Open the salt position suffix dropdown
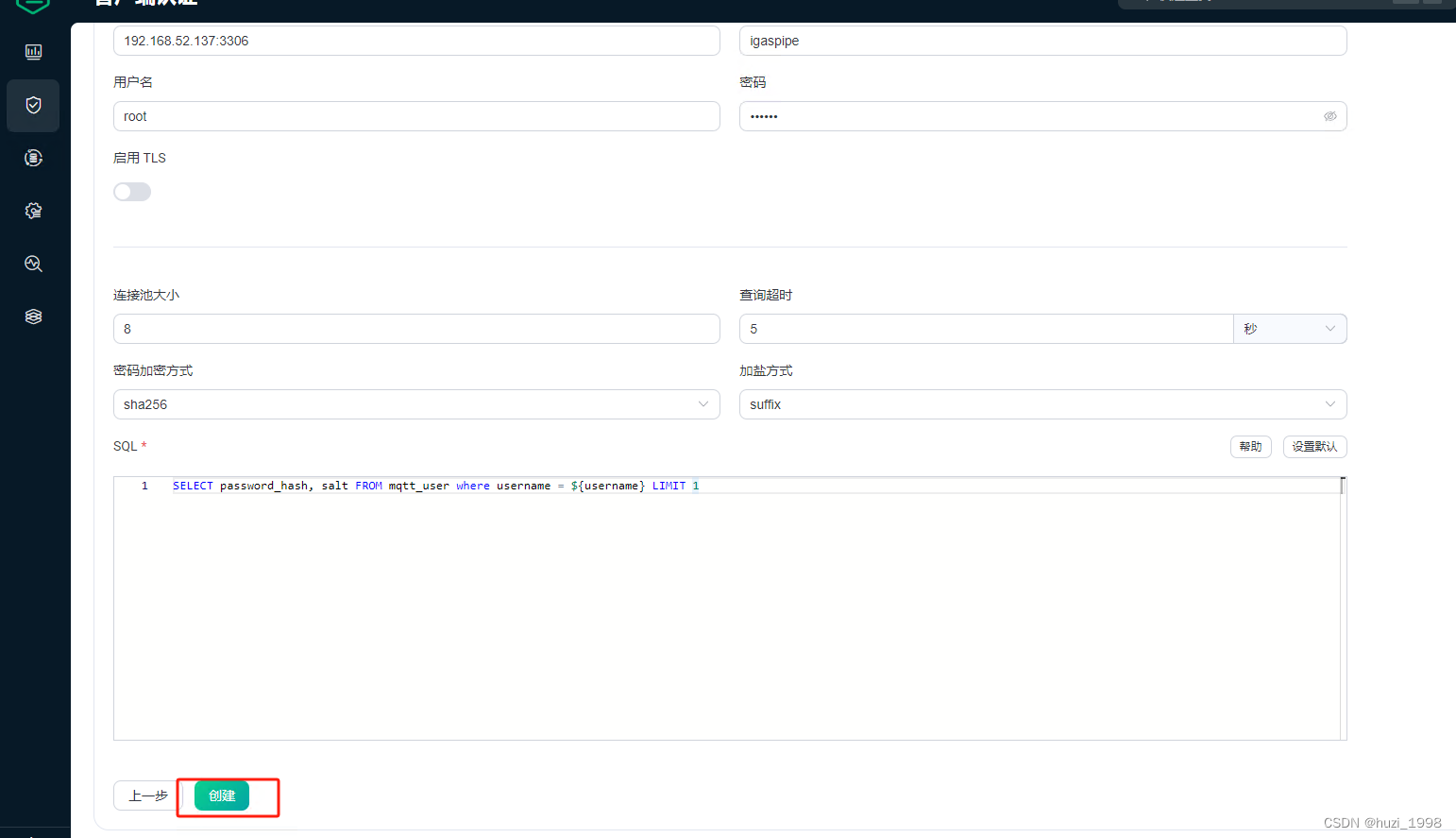The height and width of the screenshot is (838, 1456). 1042,404
